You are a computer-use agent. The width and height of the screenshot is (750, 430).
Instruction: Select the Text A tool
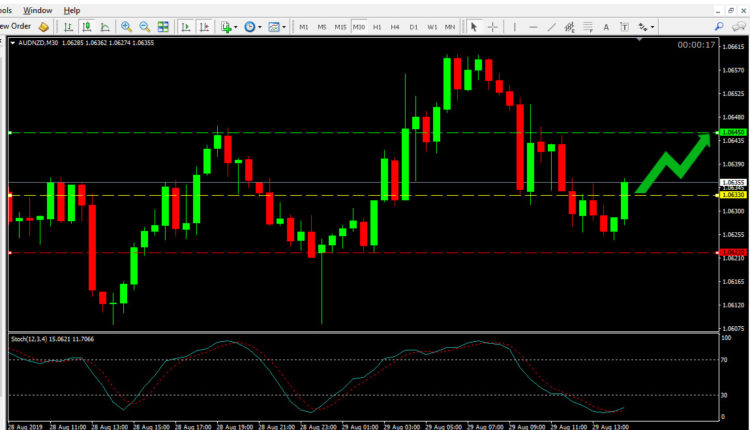tap(606, 27)
